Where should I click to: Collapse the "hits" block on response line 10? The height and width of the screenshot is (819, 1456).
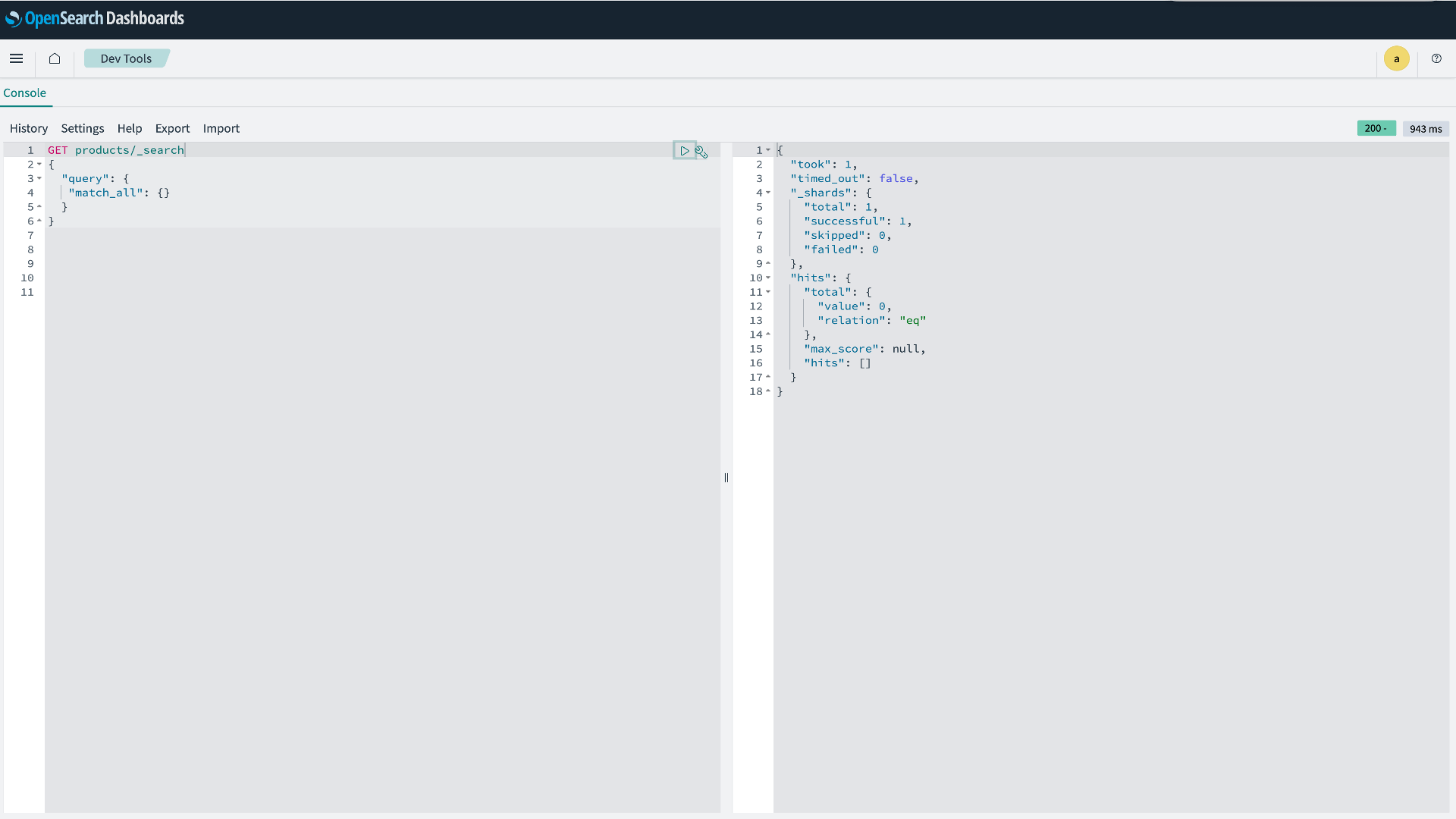coord(768,278)
